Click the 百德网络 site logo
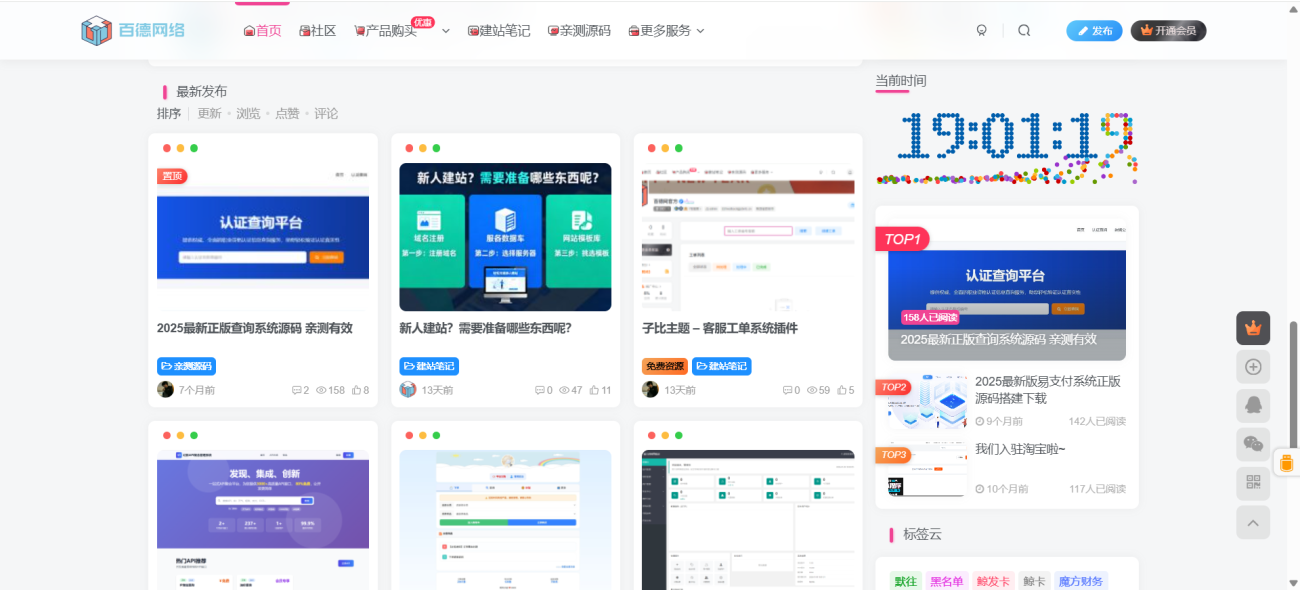The height and width of the screenshot is (590, 1300). 133,30
